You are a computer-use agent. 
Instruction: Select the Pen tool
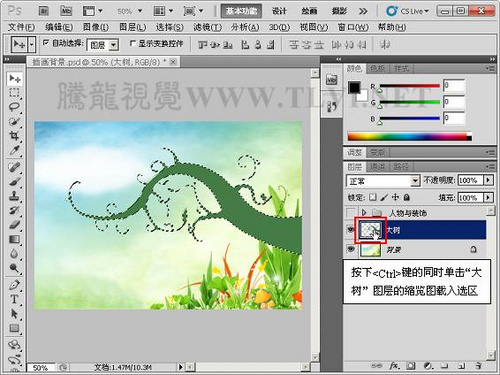point(14,285)
